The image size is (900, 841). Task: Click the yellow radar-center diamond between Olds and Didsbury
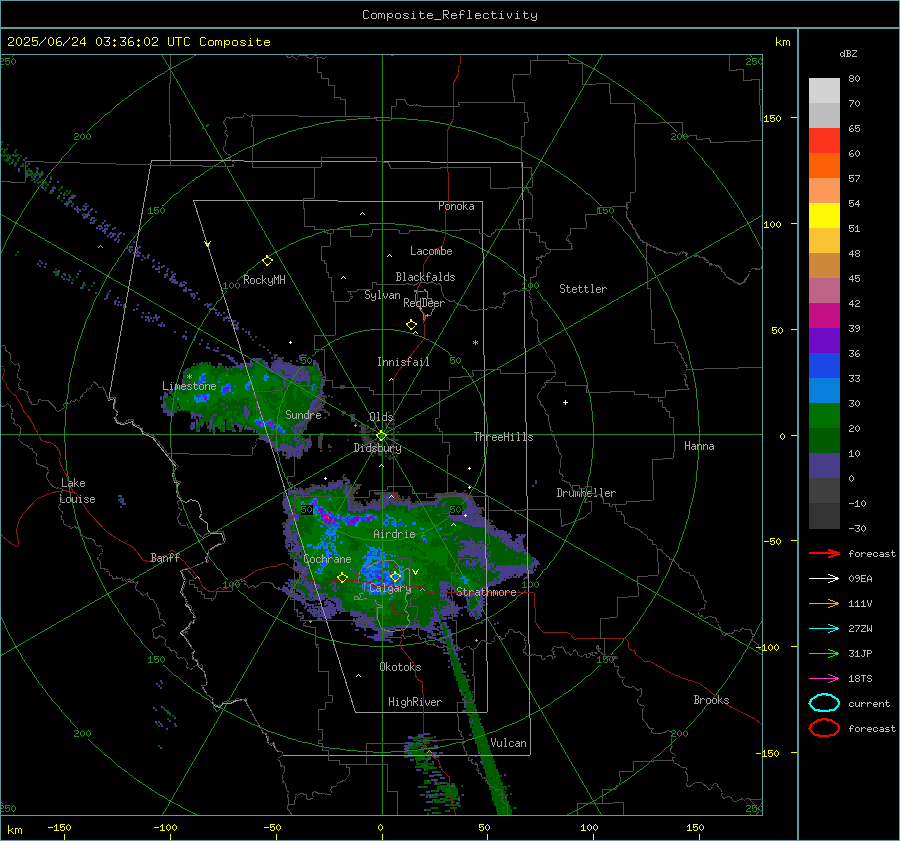(x=381, y=436)
